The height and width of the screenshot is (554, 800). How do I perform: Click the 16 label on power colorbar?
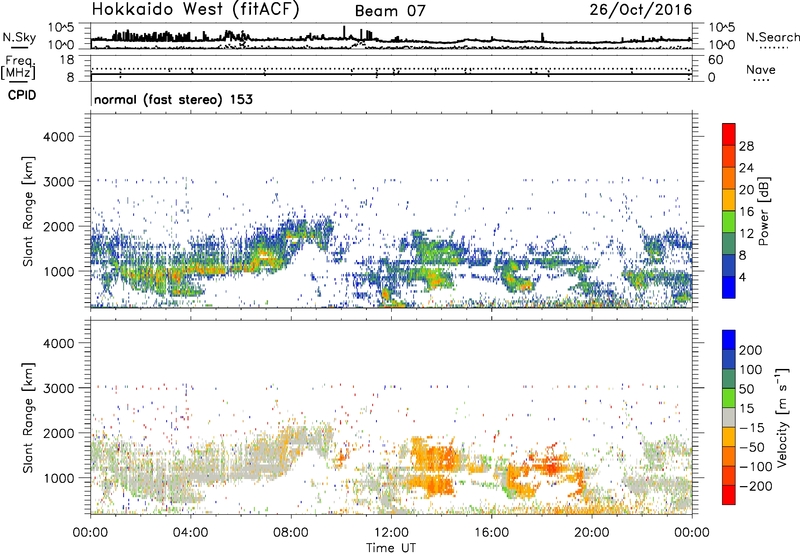point(746,212)
